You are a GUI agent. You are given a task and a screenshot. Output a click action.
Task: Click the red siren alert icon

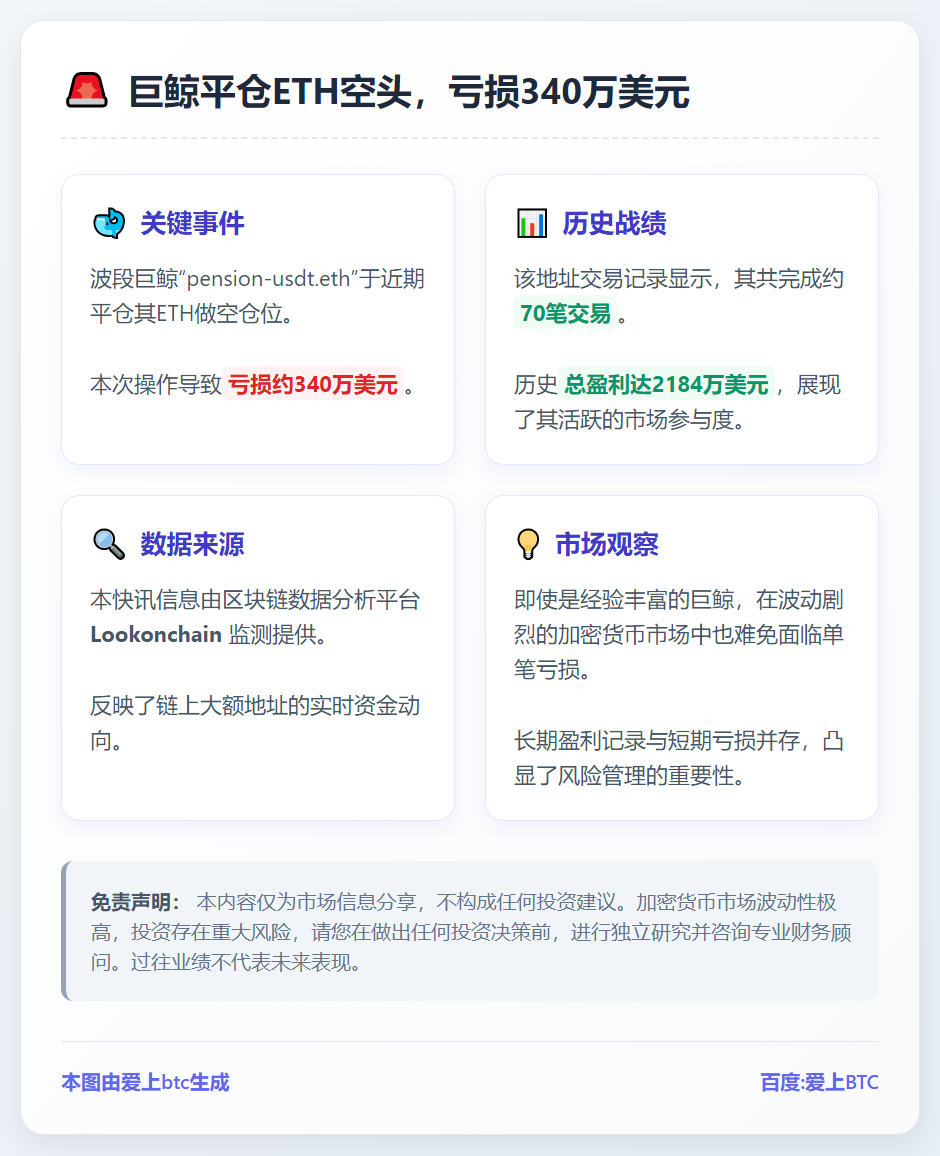click(87, 91)
